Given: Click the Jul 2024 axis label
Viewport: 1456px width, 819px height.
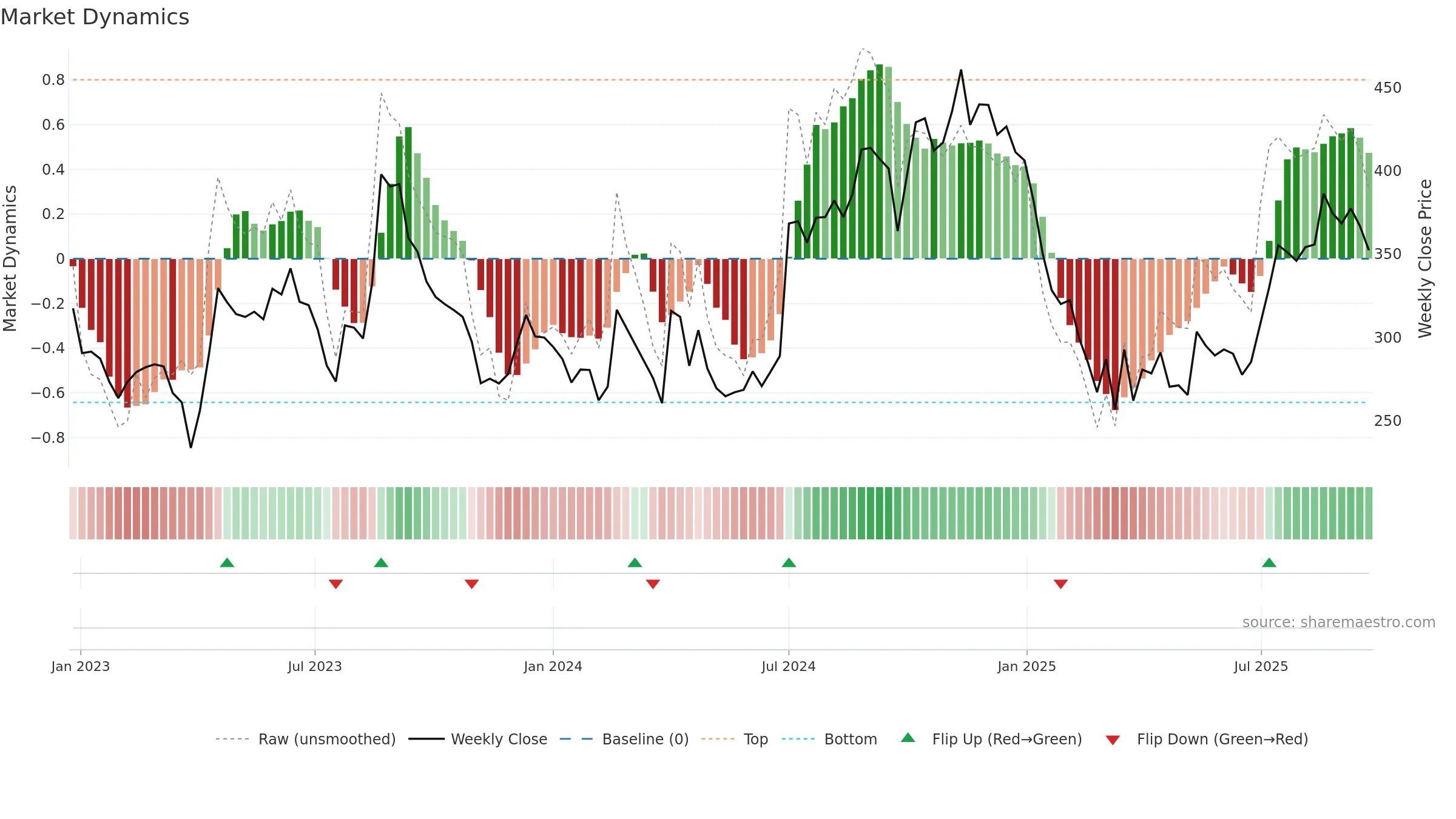Looking at the screenshot, I should [789, 666].
